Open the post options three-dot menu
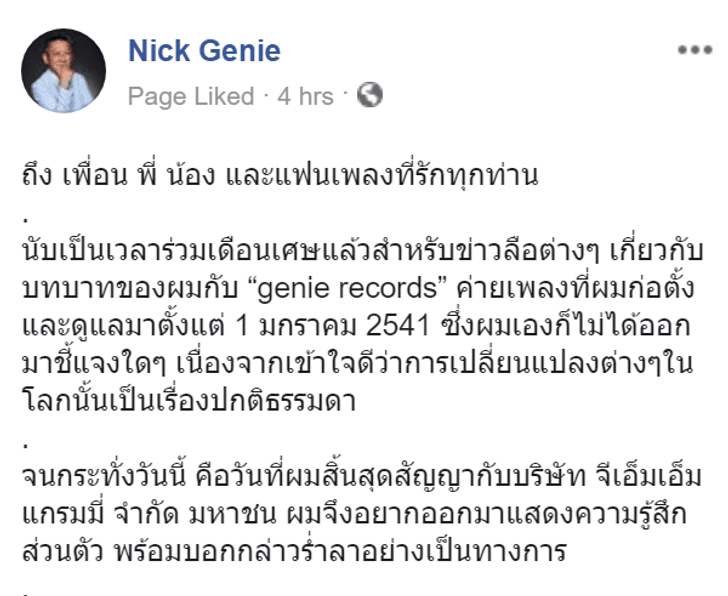 coord(695,50)
